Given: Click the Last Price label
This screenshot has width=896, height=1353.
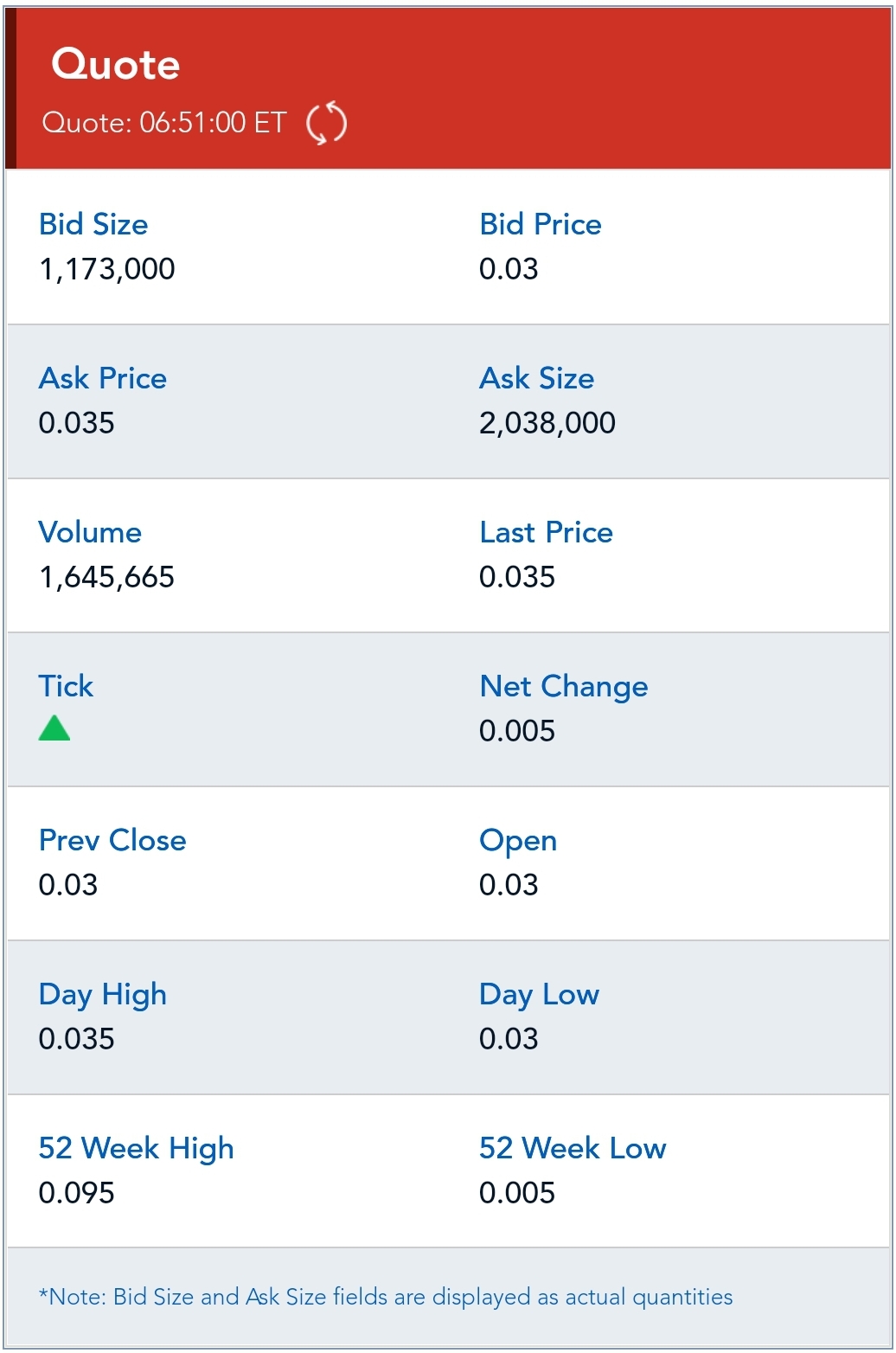Looking at the screenshot, I should [x=546, y=532].
